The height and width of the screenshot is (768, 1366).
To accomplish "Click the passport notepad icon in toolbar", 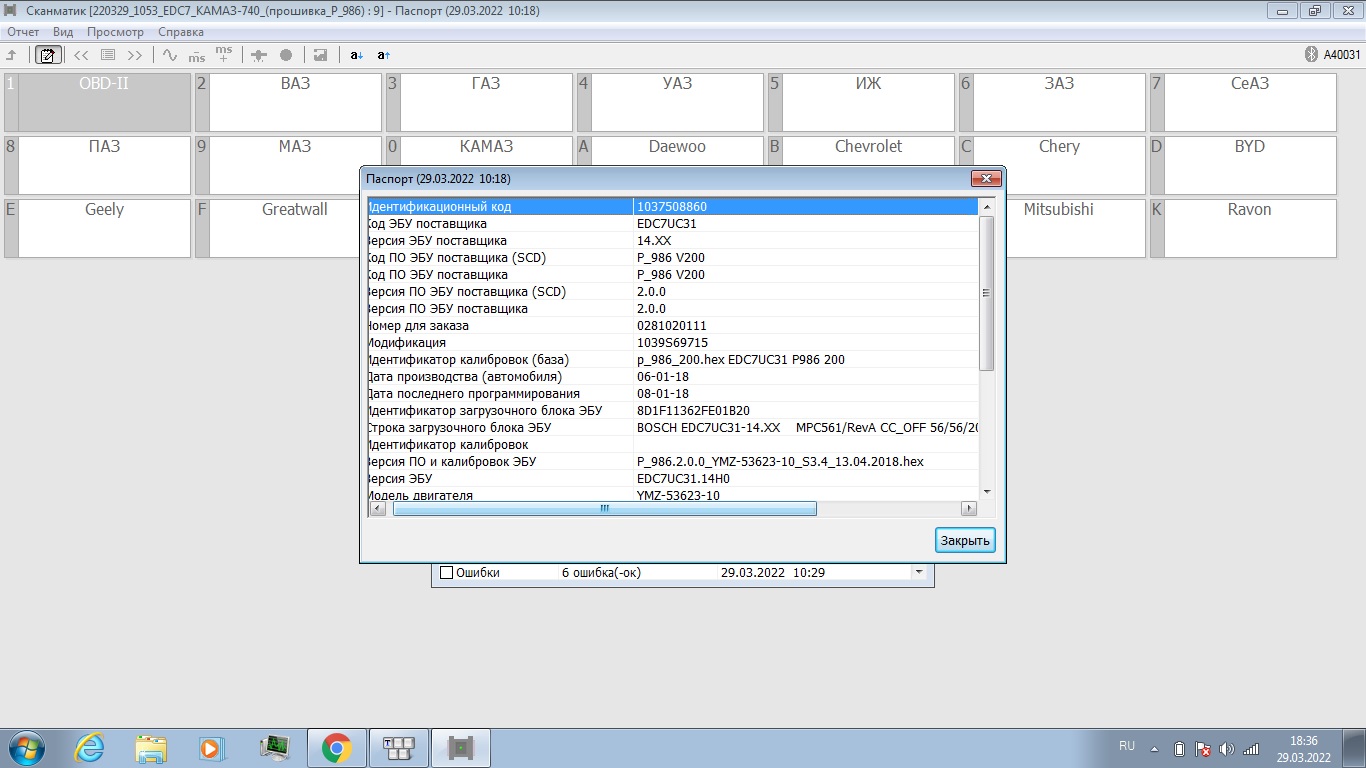I will click(x=46, y=55).
